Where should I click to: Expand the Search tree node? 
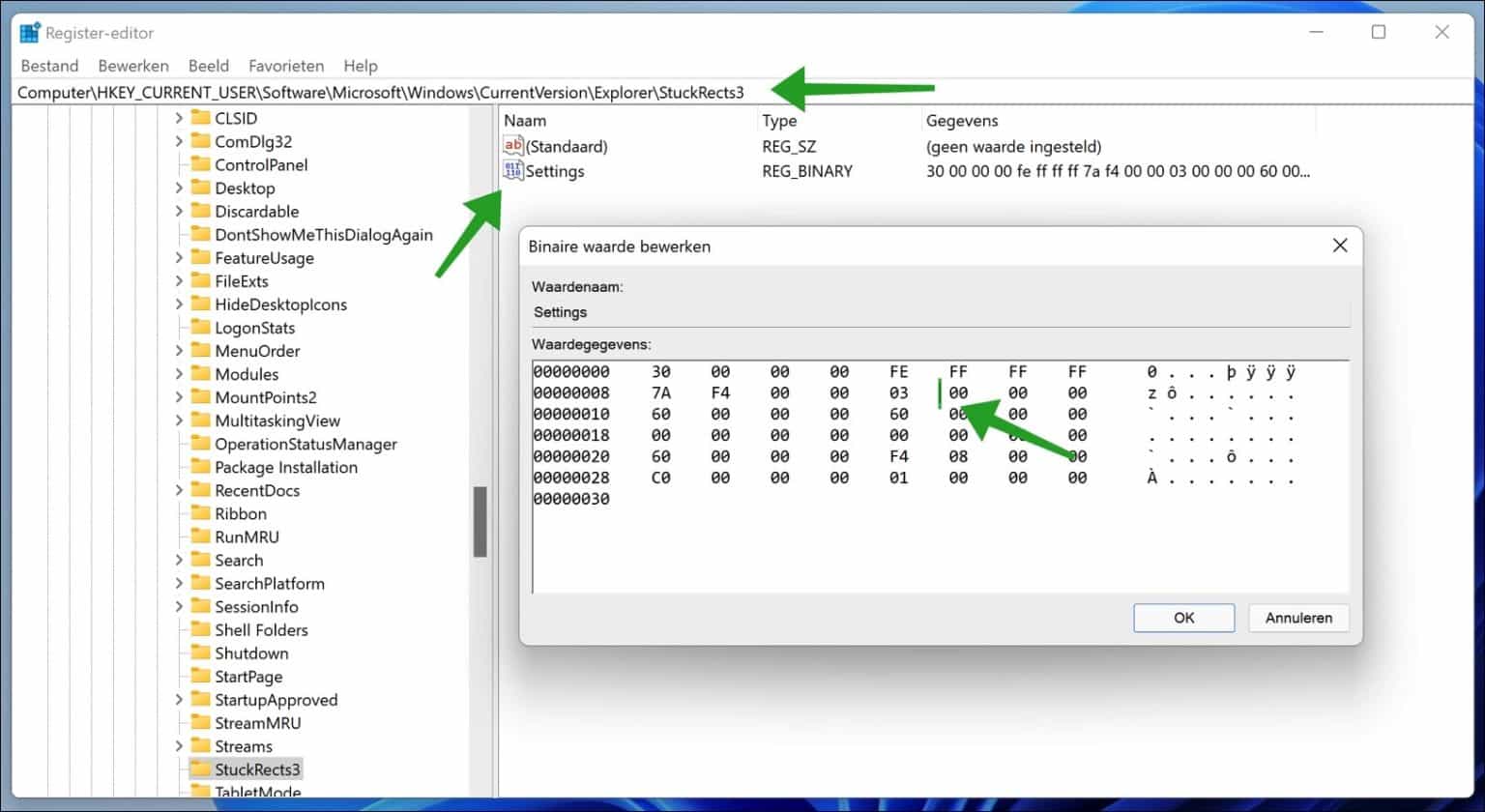pos(179,560)
